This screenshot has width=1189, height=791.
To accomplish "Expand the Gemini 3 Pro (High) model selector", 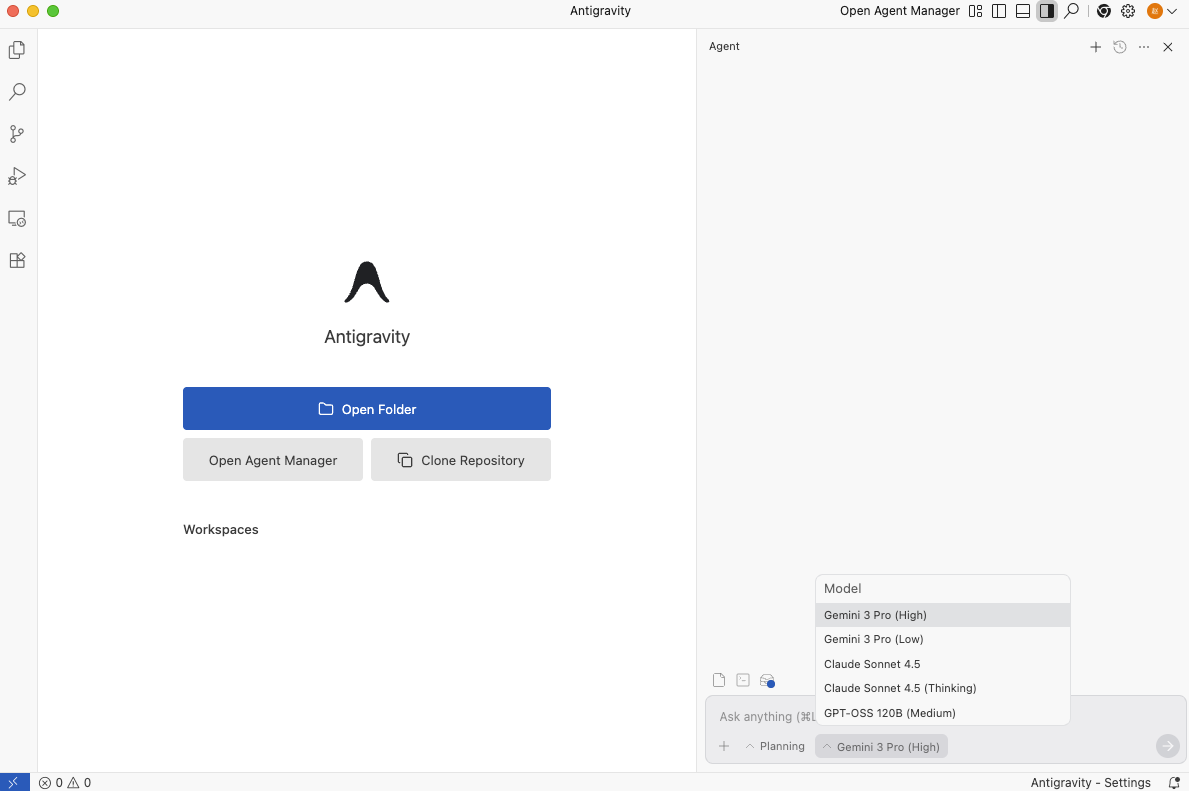I will click(880, 746).
